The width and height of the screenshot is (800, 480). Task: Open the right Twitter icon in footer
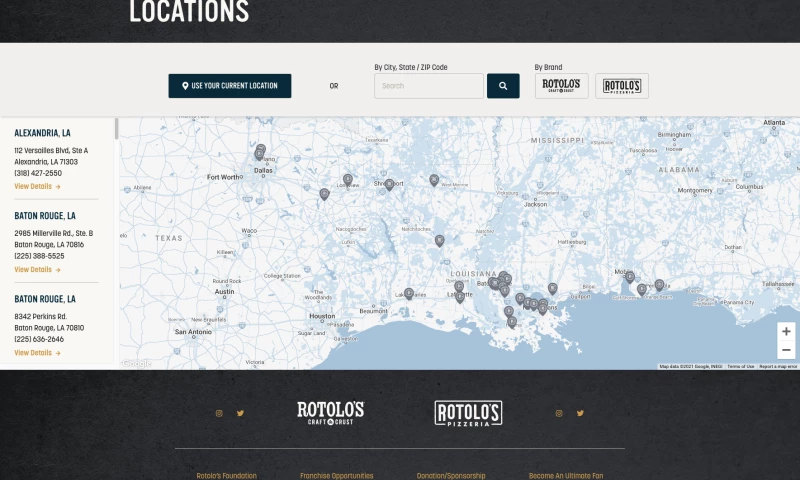coord(580,413)
